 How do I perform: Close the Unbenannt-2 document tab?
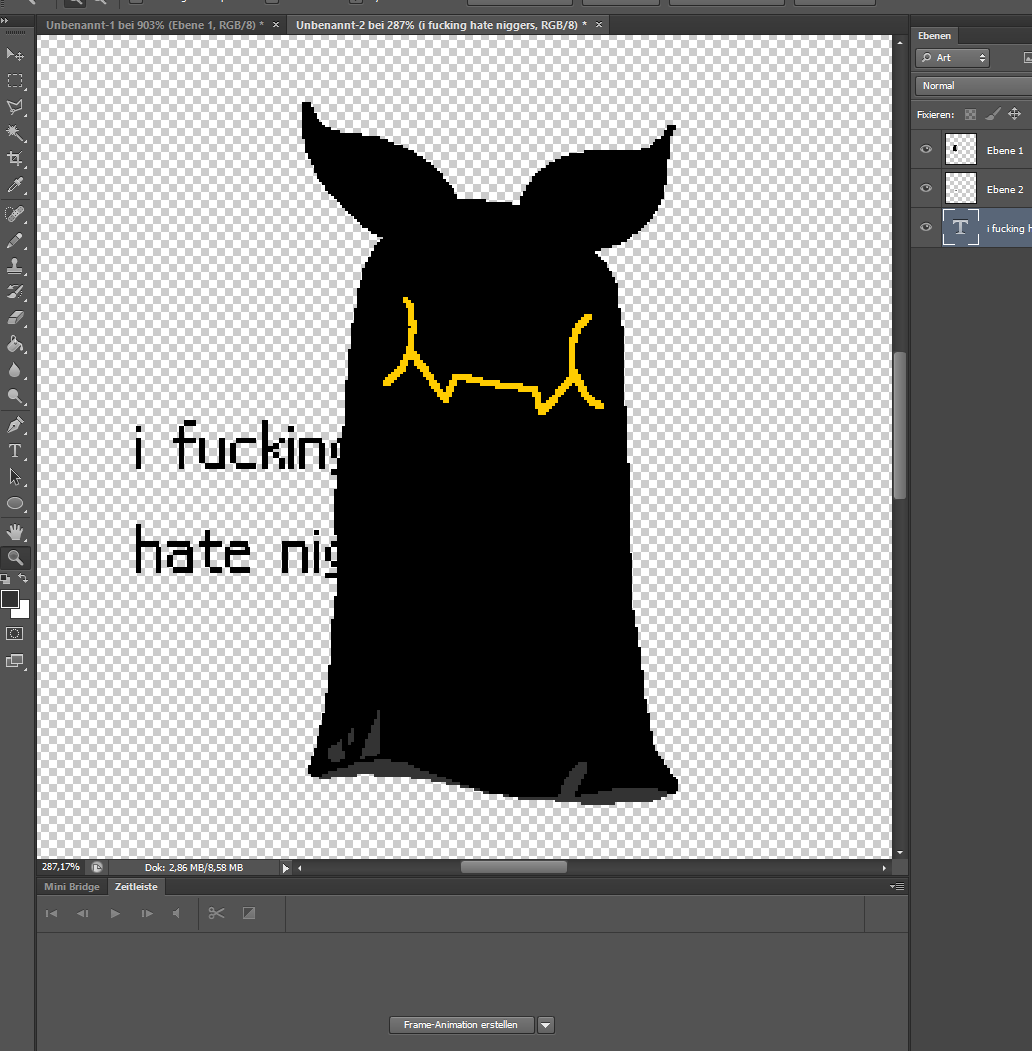coord(598,25)
